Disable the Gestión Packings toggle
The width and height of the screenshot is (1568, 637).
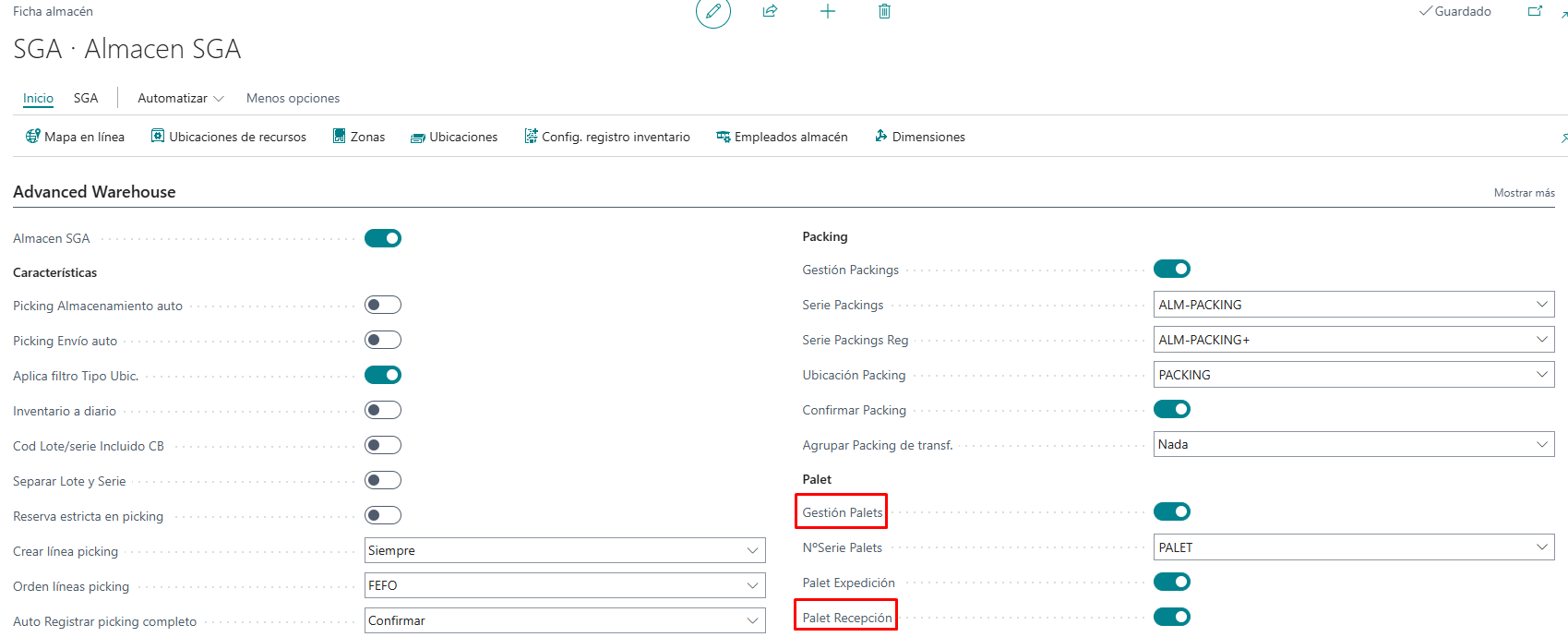[1171, 269]
